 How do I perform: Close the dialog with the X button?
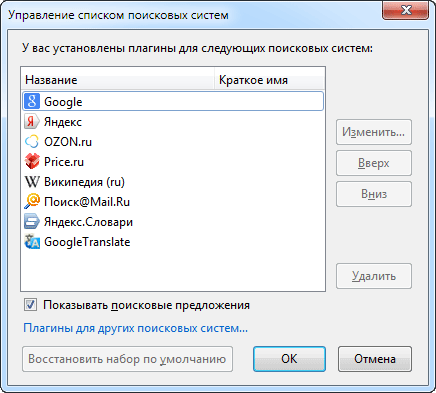click(x=405, y=10)
